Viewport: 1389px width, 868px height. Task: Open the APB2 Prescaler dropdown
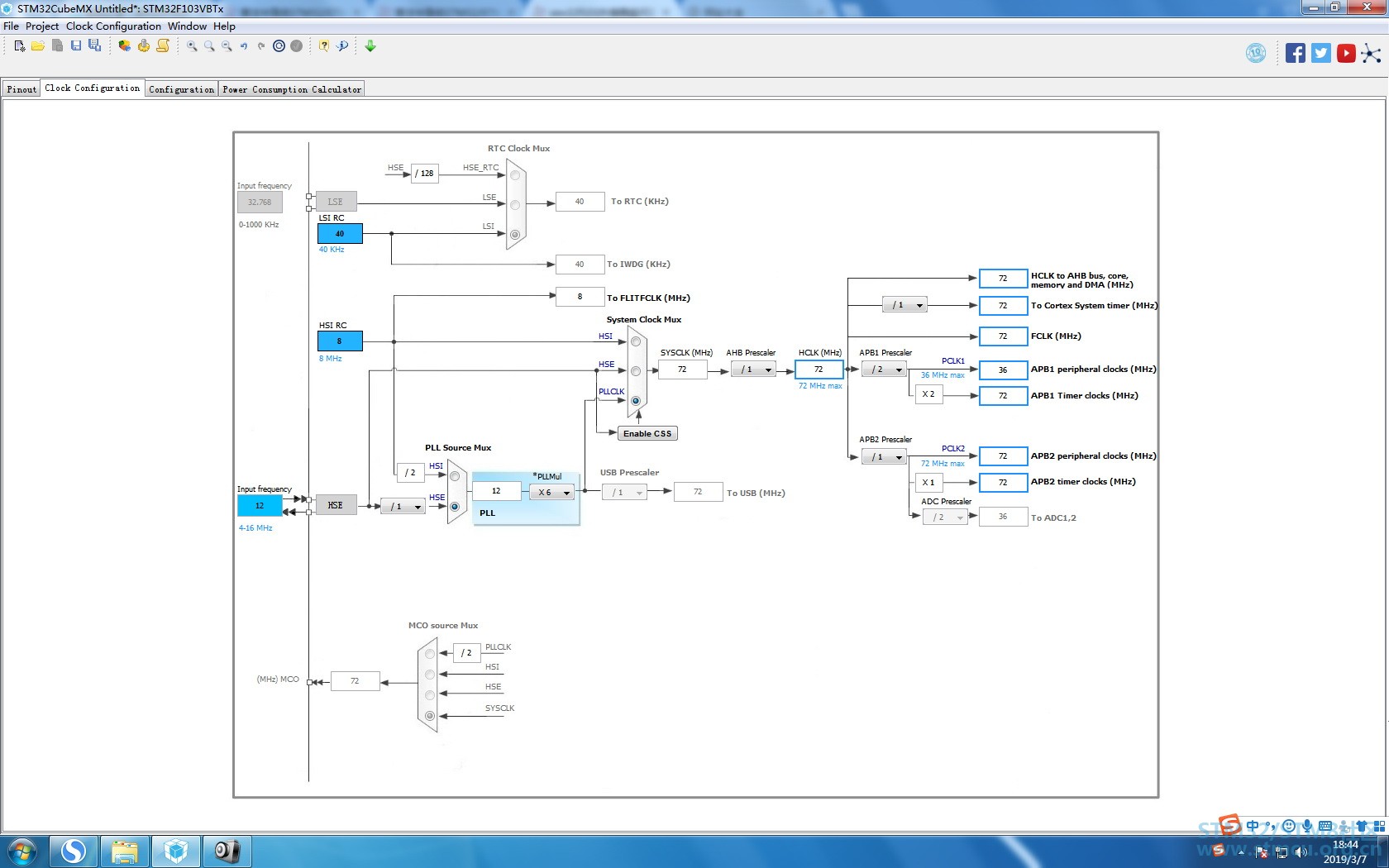click(x=884, y=457)
